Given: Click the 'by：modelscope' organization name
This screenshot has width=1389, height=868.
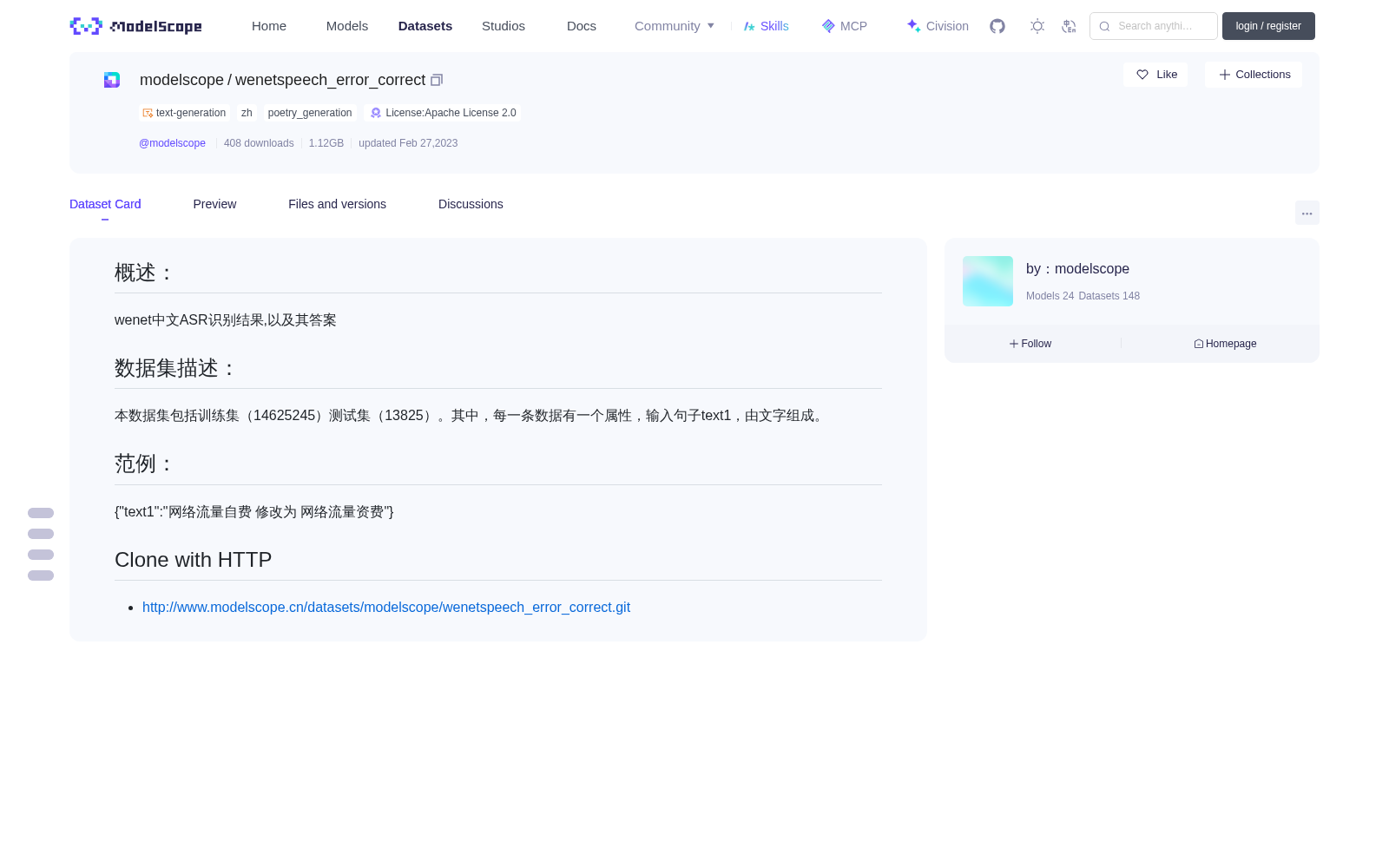Looking at the screenshot, I should pyautogui.click(x=1077, y=269).
